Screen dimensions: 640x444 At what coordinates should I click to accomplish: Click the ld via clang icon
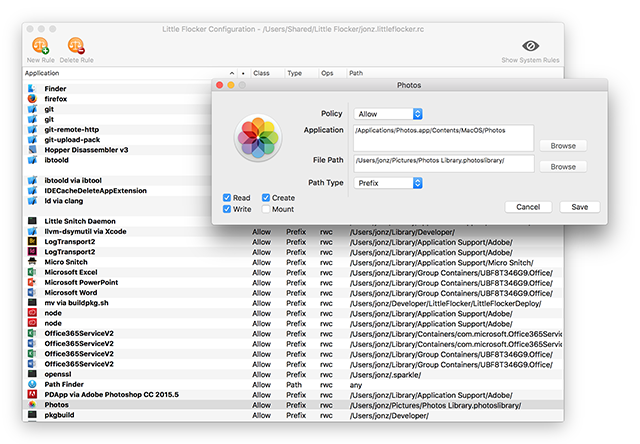(x=32, y=200)
